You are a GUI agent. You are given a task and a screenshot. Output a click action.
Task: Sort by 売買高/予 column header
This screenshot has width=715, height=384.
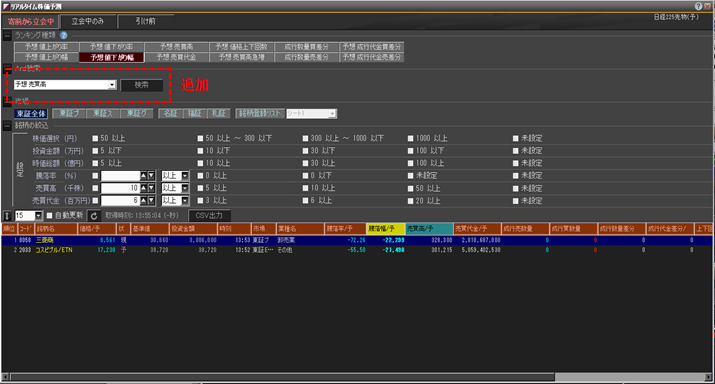click(429, 228)
